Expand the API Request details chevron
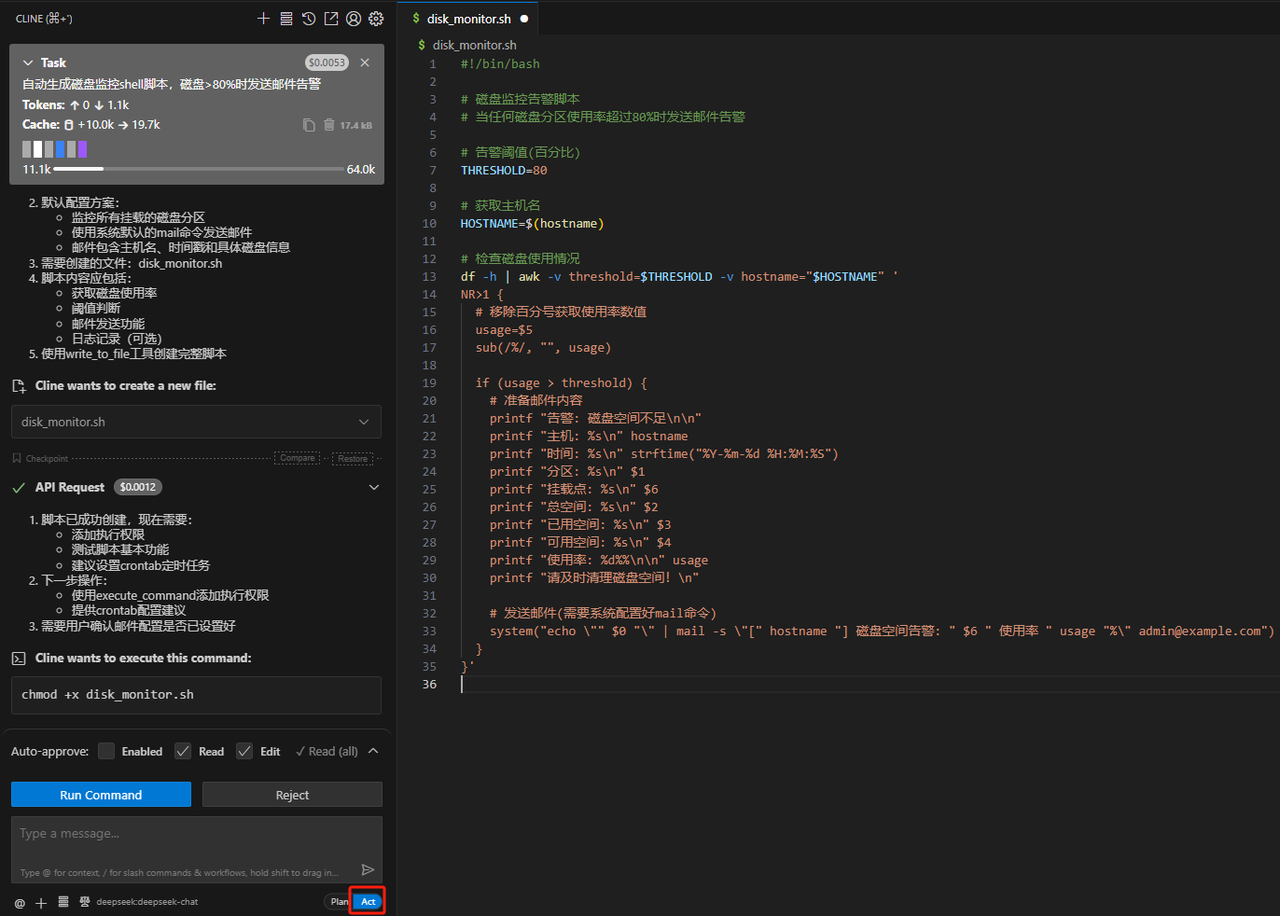 (374, 487)
